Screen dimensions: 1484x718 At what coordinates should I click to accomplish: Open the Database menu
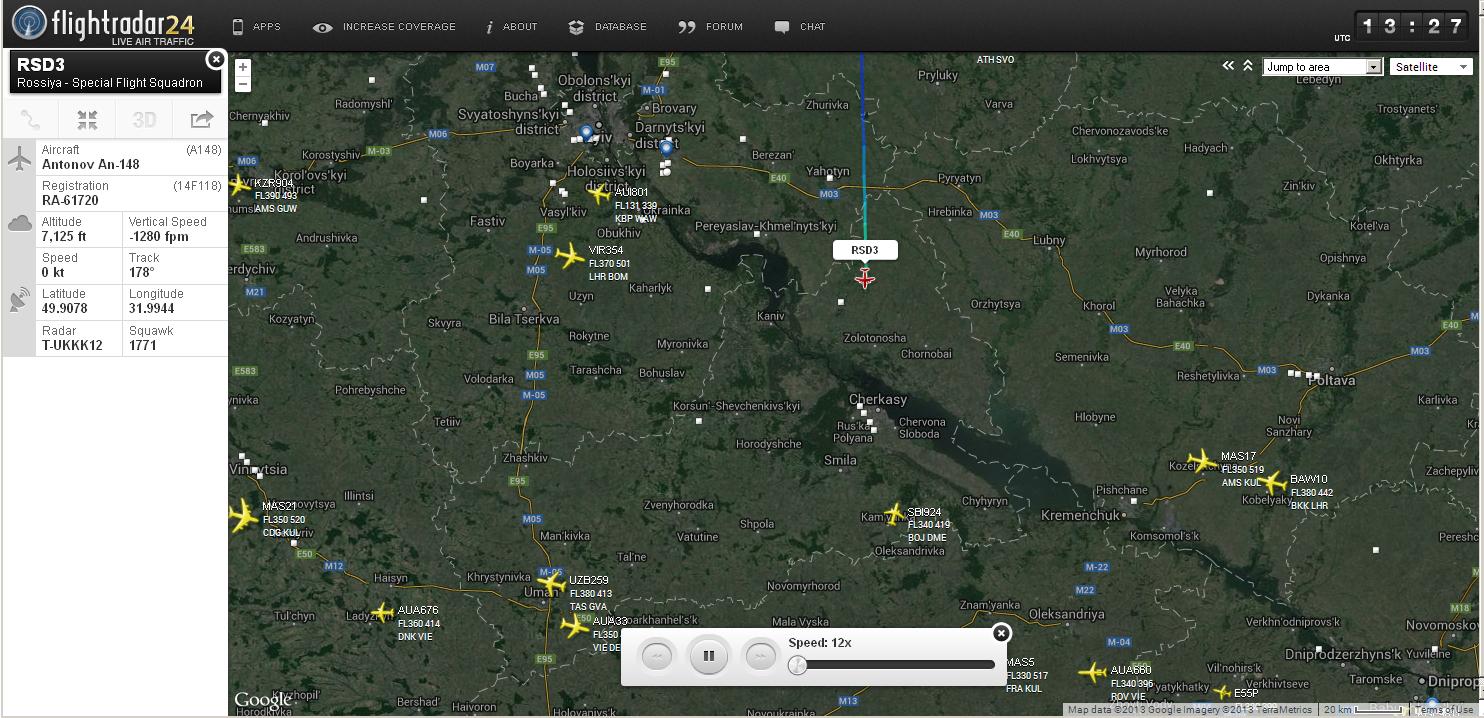point(608,27)
